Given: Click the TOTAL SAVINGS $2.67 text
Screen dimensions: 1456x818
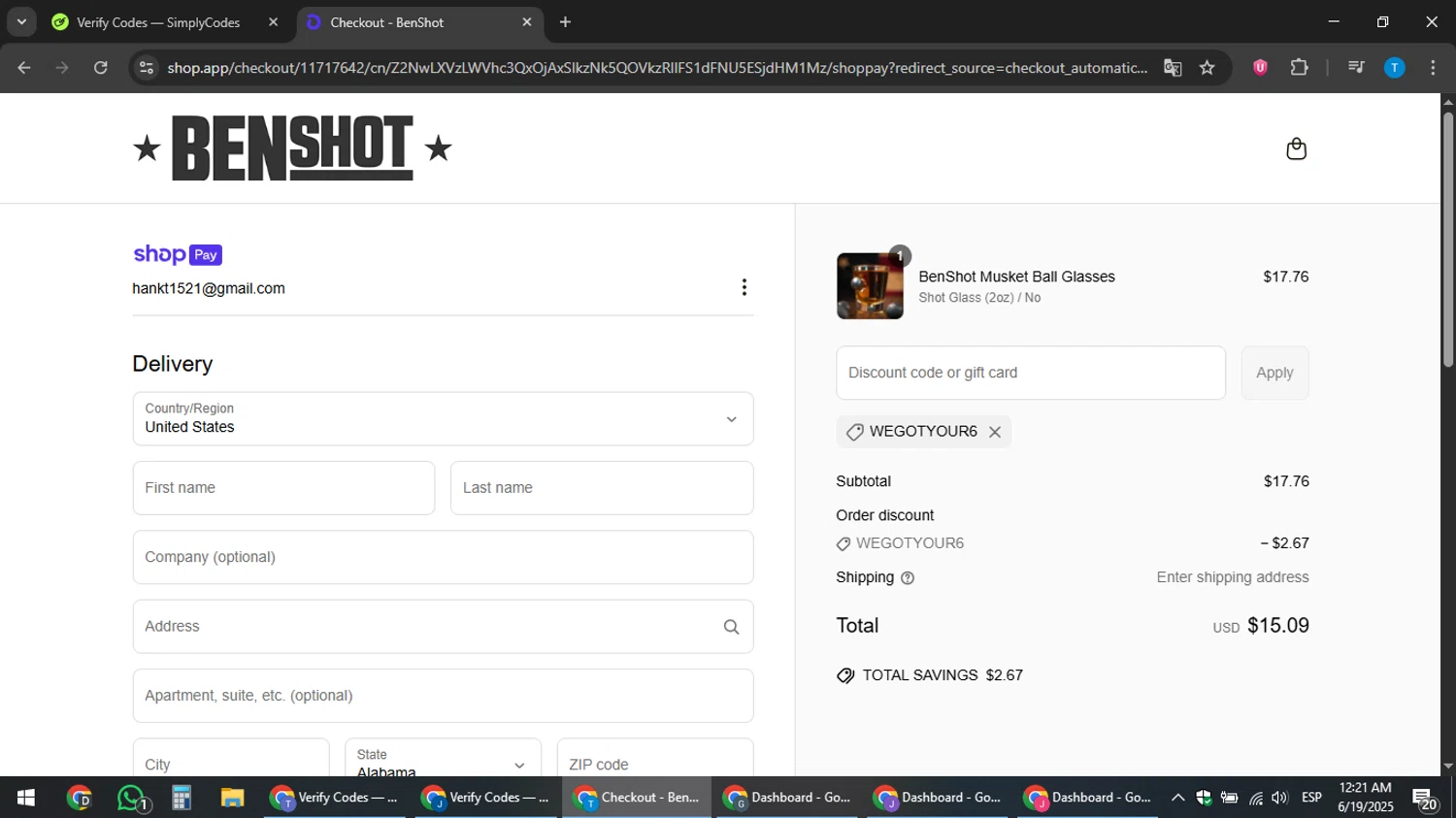Looking at the screenshot, I should (x=943, y=675).
